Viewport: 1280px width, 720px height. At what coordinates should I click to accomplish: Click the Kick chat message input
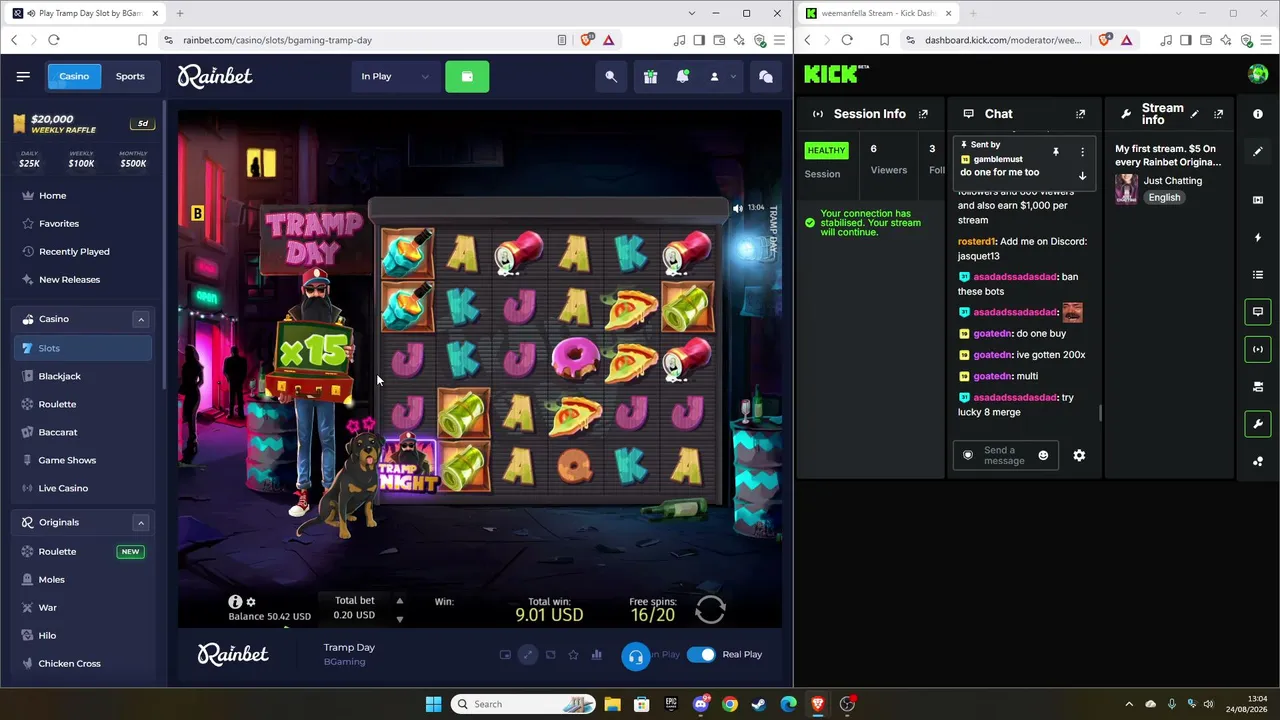pyautogui.click(x=1005, y=455)
